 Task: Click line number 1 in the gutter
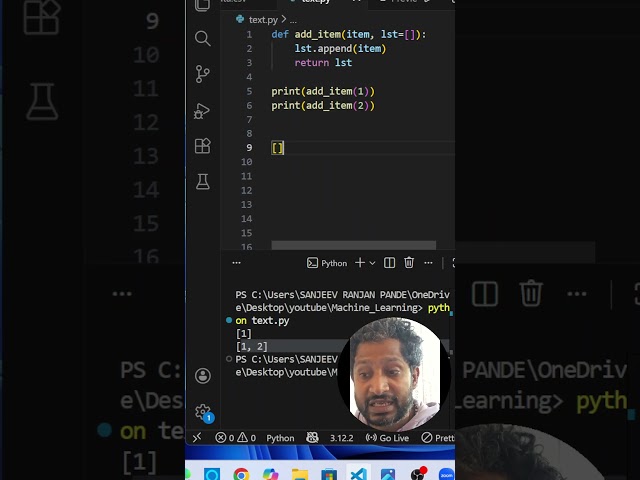pos(249,35)
